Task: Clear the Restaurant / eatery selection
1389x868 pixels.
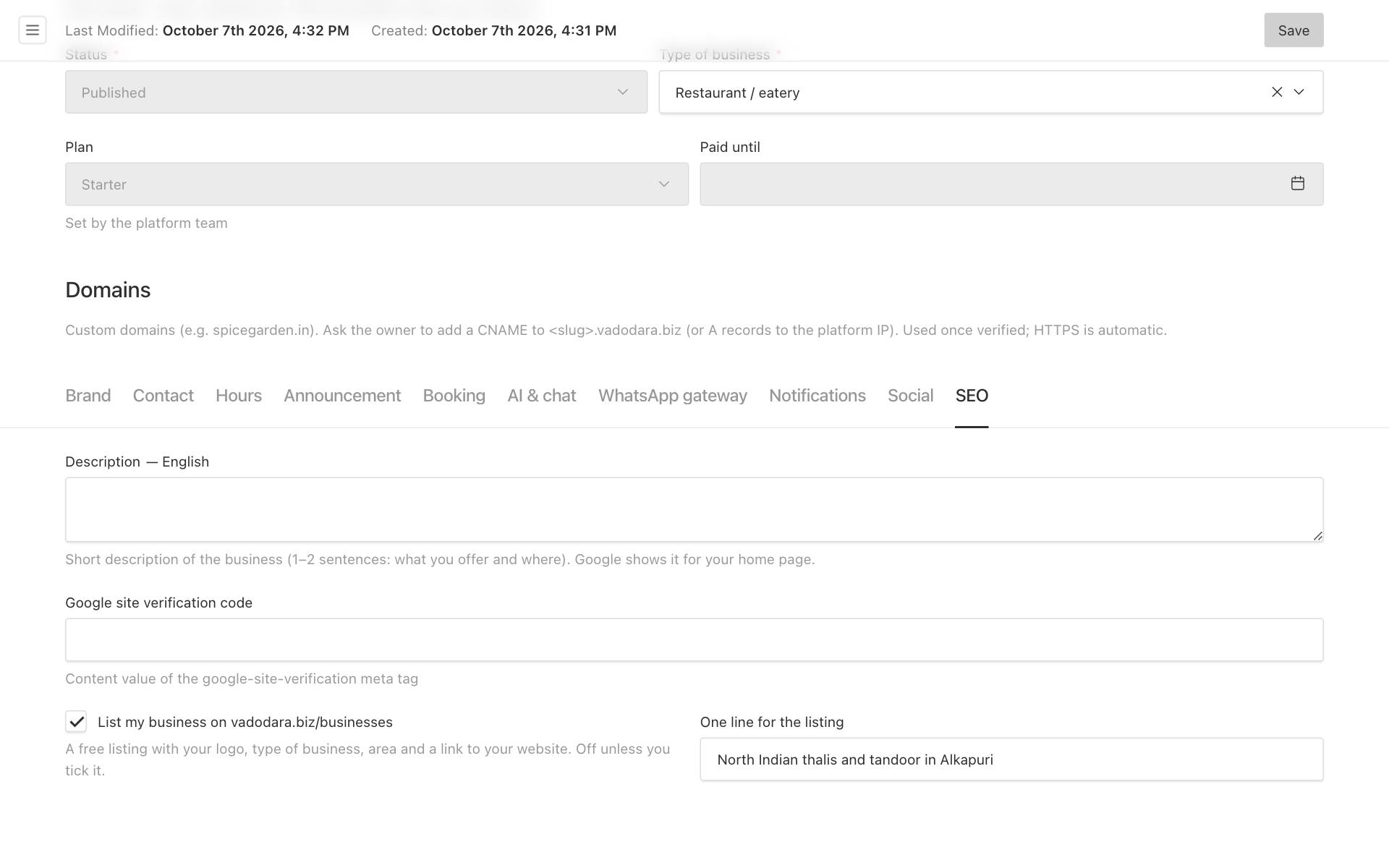Action: click(x=1277, y=92)
